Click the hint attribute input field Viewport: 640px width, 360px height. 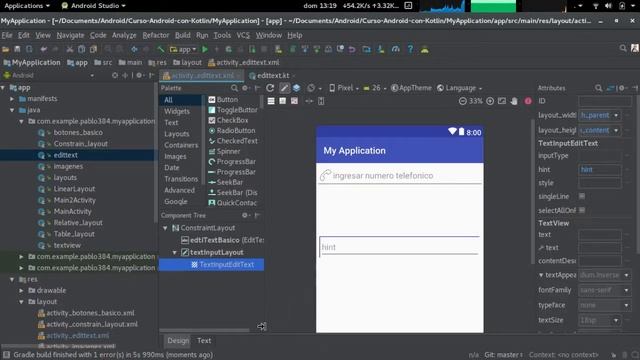coord(600,169)
